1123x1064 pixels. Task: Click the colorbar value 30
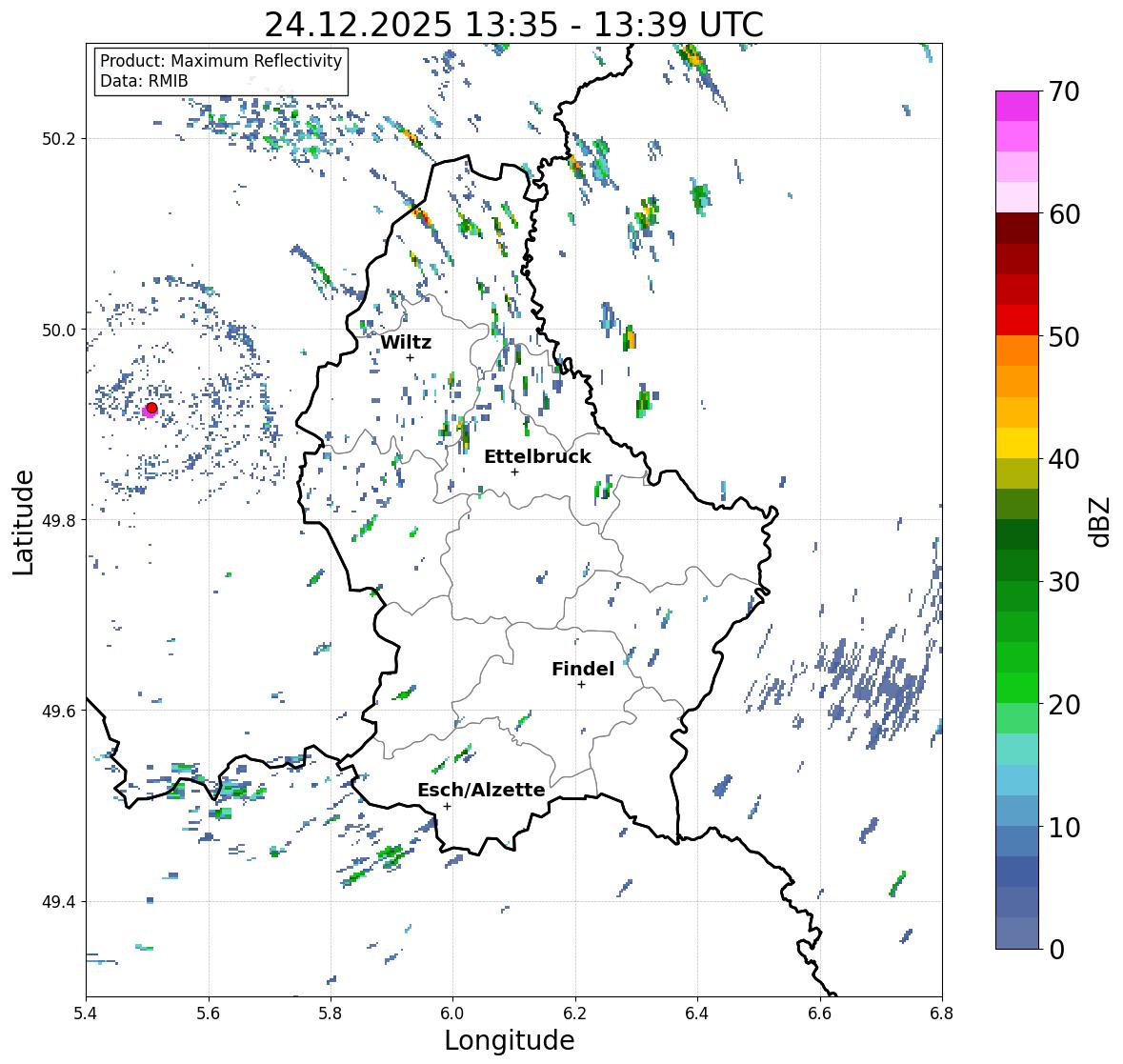click(x=1064, y=581)
